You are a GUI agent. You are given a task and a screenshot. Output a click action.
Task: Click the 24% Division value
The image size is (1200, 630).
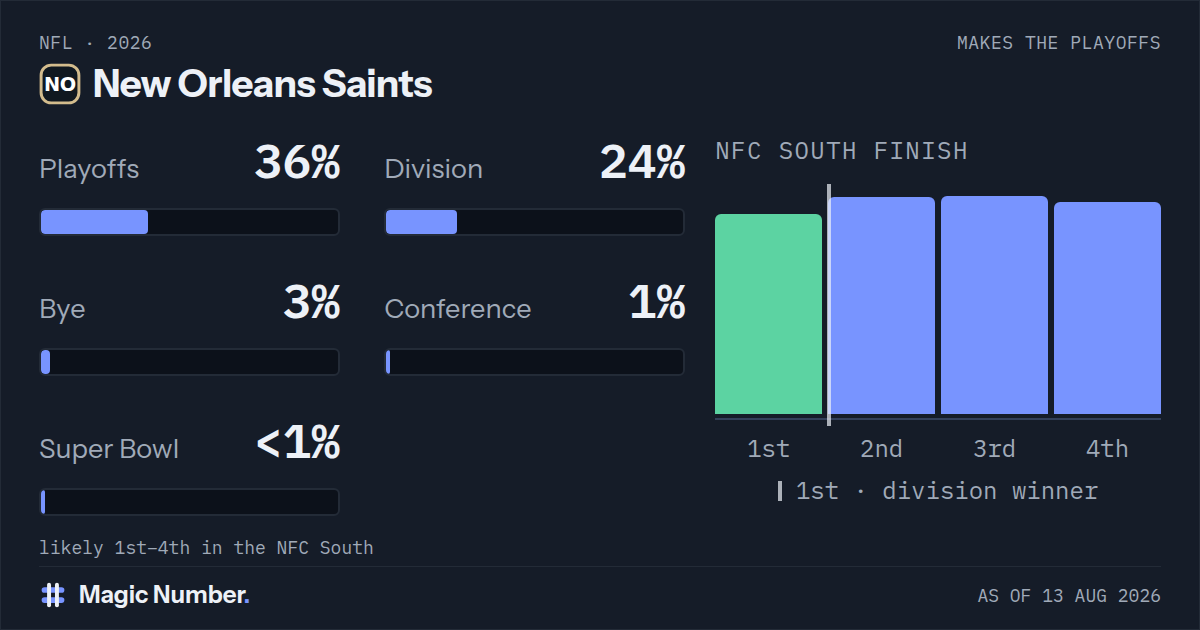[643, 163]
